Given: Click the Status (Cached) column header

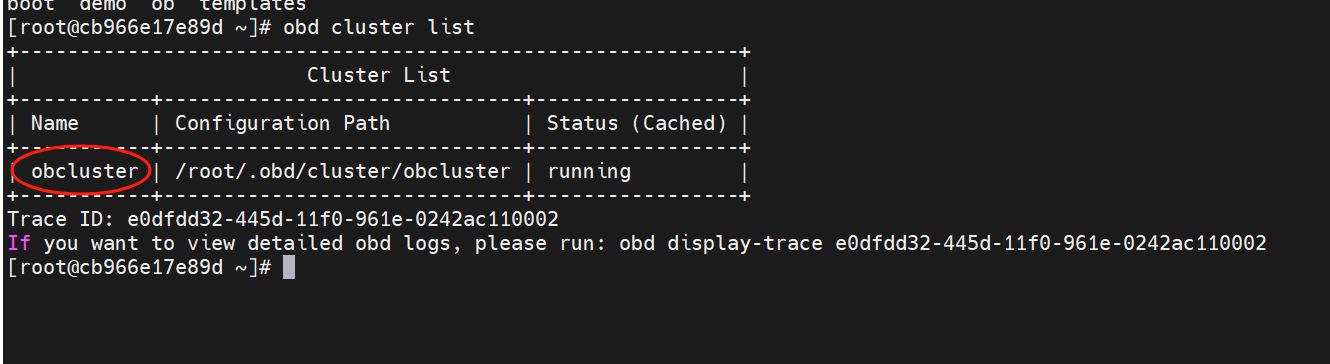Looking at the screenshot, I should pos(637,123).
